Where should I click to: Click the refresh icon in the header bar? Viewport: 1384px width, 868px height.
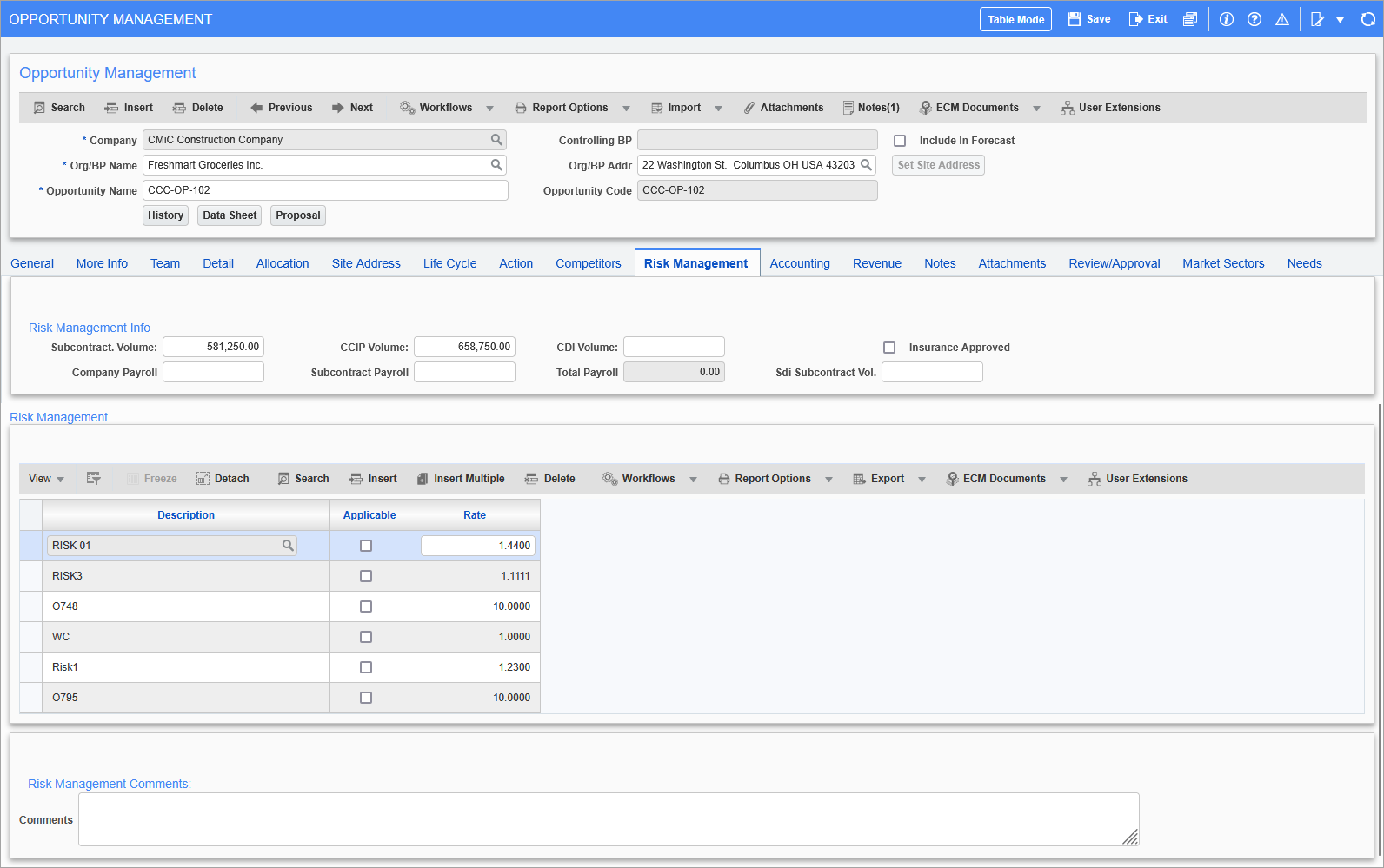(1367, 19)
